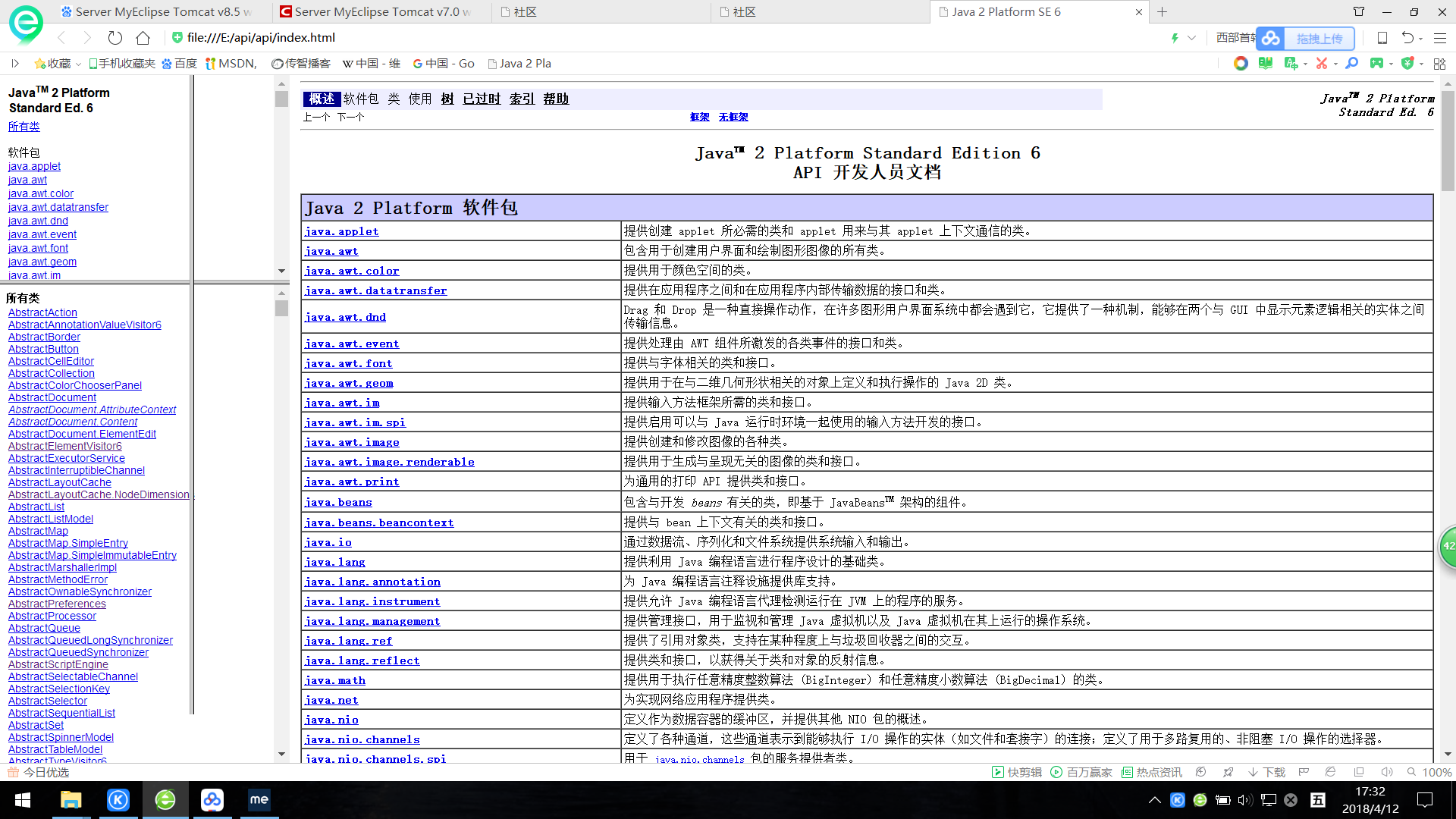Screen dimensions: 1456x819
Task: Click the 100% zoom level control
Action: (1429, 772)
